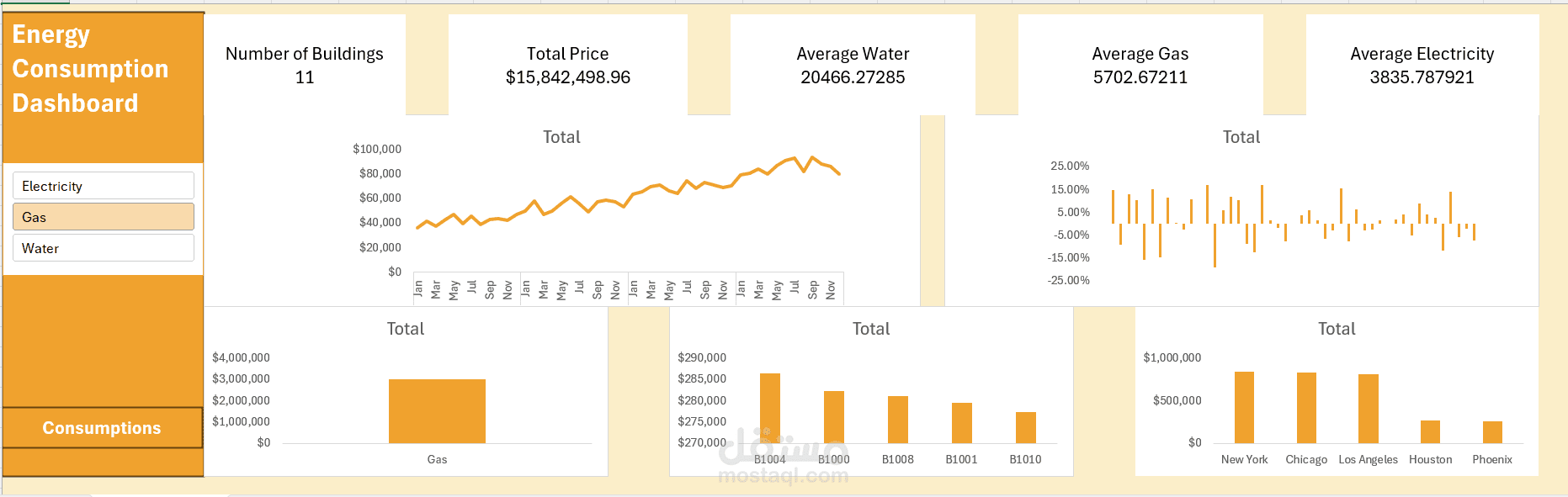1568x497 pixels.
Task: Select the Electricity slicer filter
Action: [103, 185]
